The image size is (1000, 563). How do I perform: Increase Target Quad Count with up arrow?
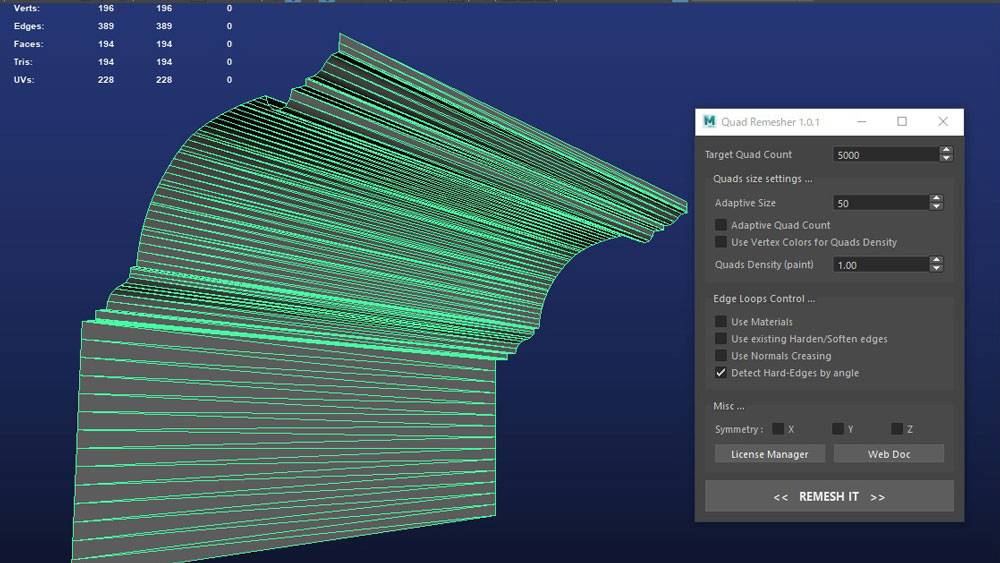(x=946, y=151)
